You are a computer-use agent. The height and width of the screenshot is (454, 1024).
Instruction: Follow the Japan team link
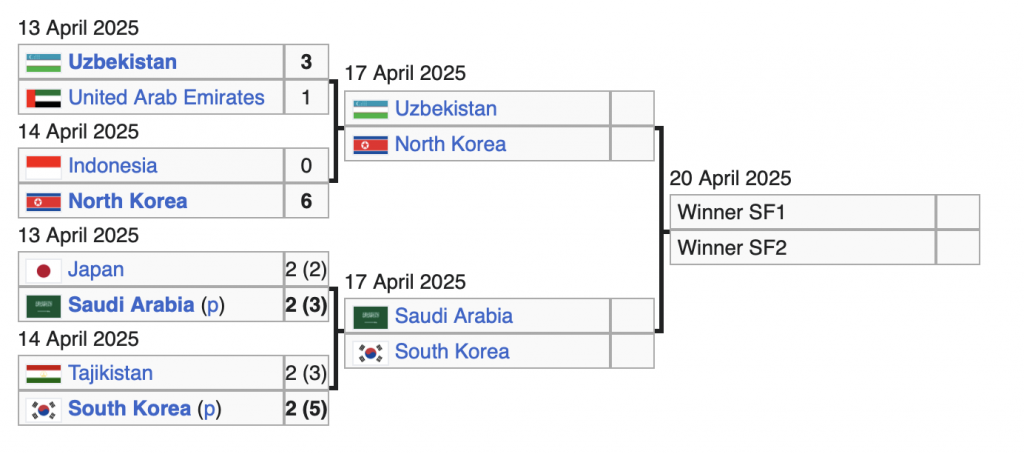(x=96, y=270)
